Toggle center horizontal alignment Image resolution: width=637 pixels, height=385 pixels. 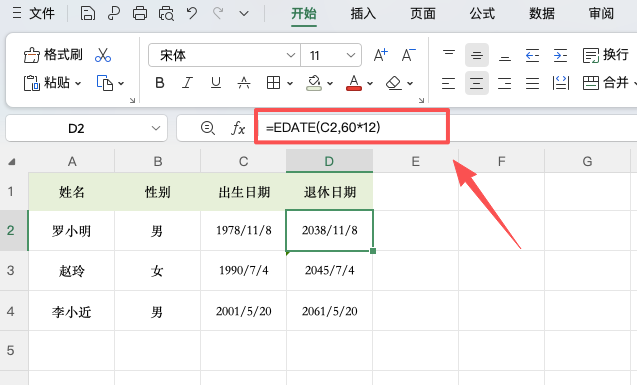tap(477, 83)
